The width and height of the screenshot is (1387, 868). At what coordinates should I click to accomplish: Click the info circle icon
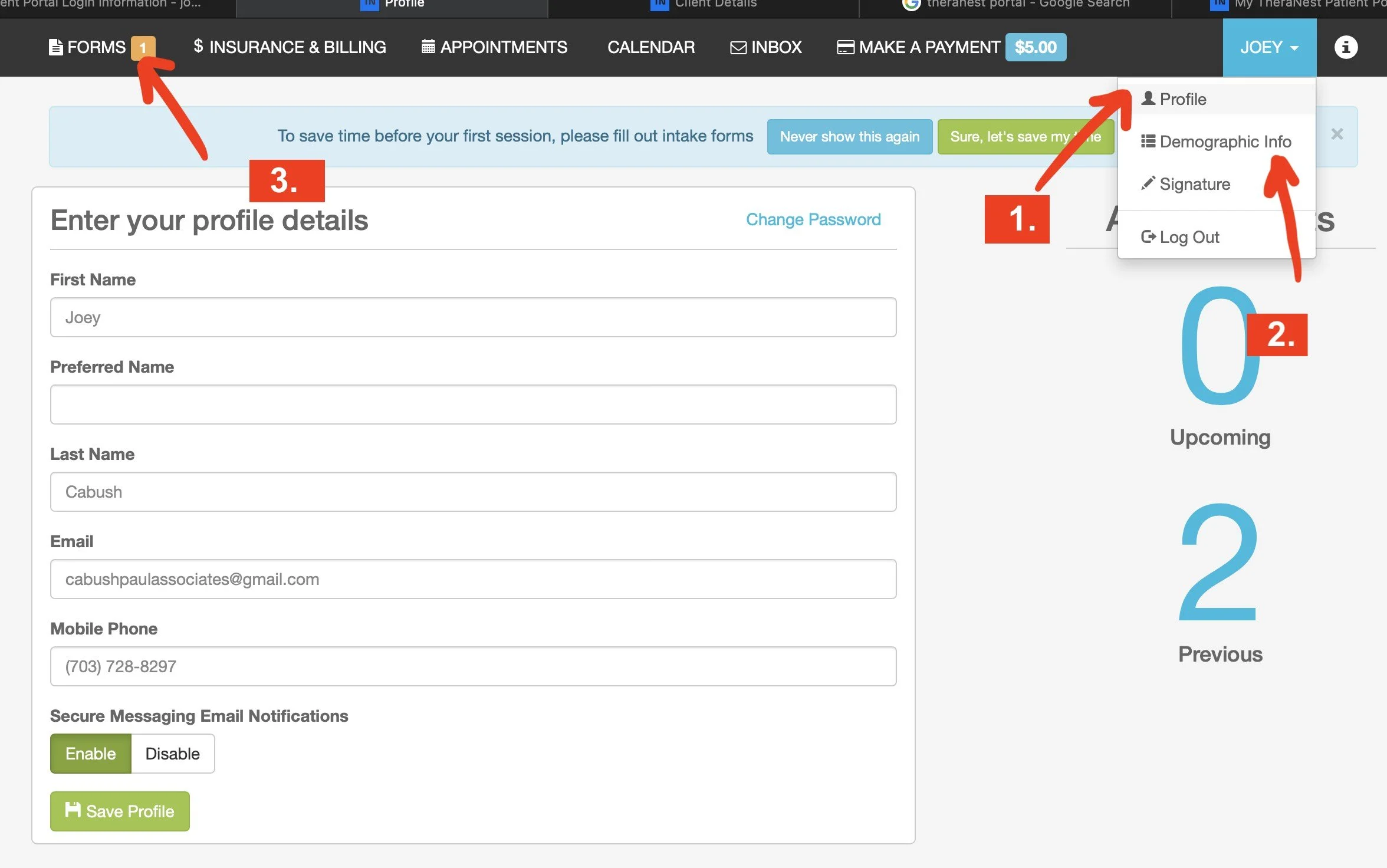pyautogui.click(x=1345, y=47)
